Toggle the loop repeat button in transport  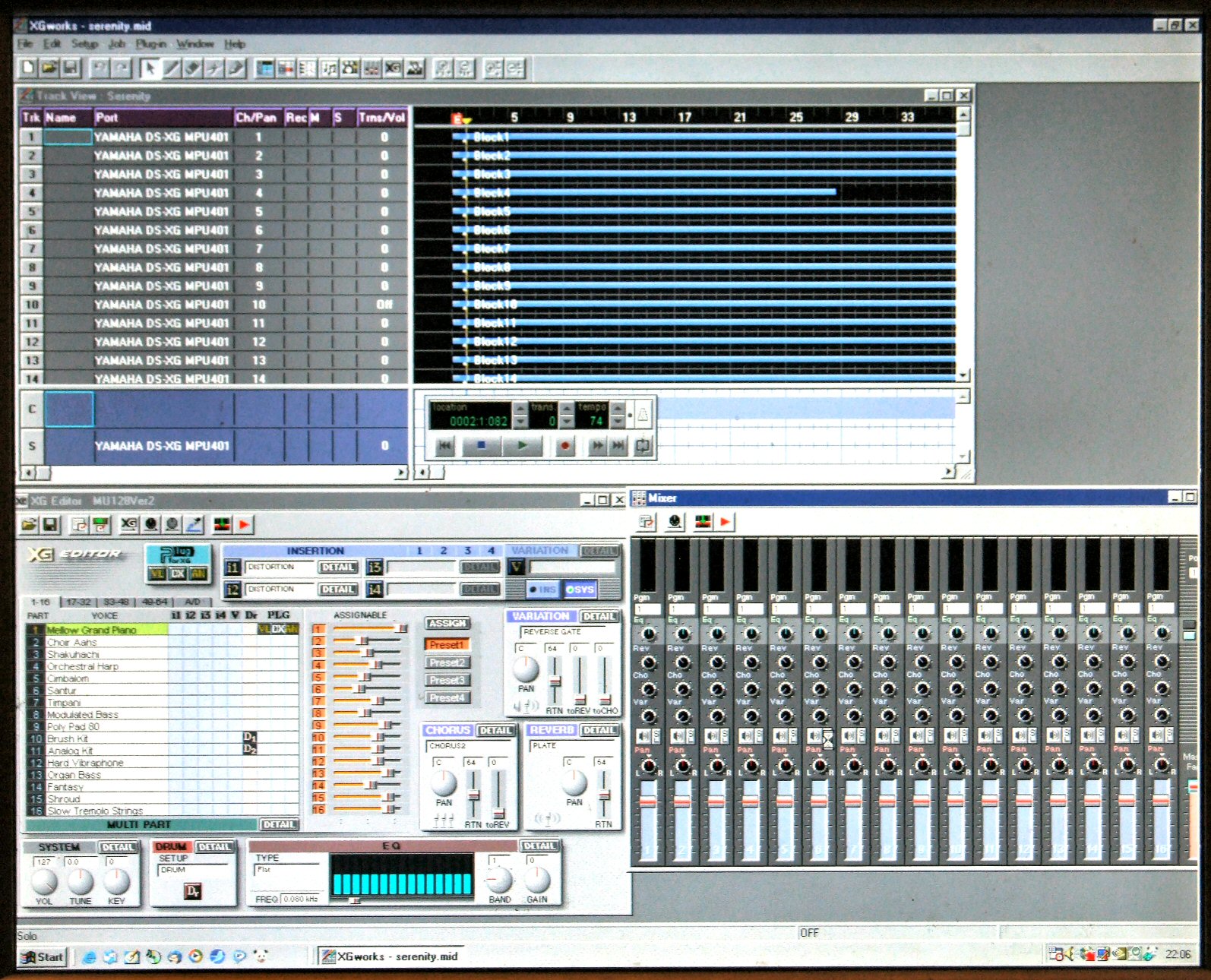point(643,446)
